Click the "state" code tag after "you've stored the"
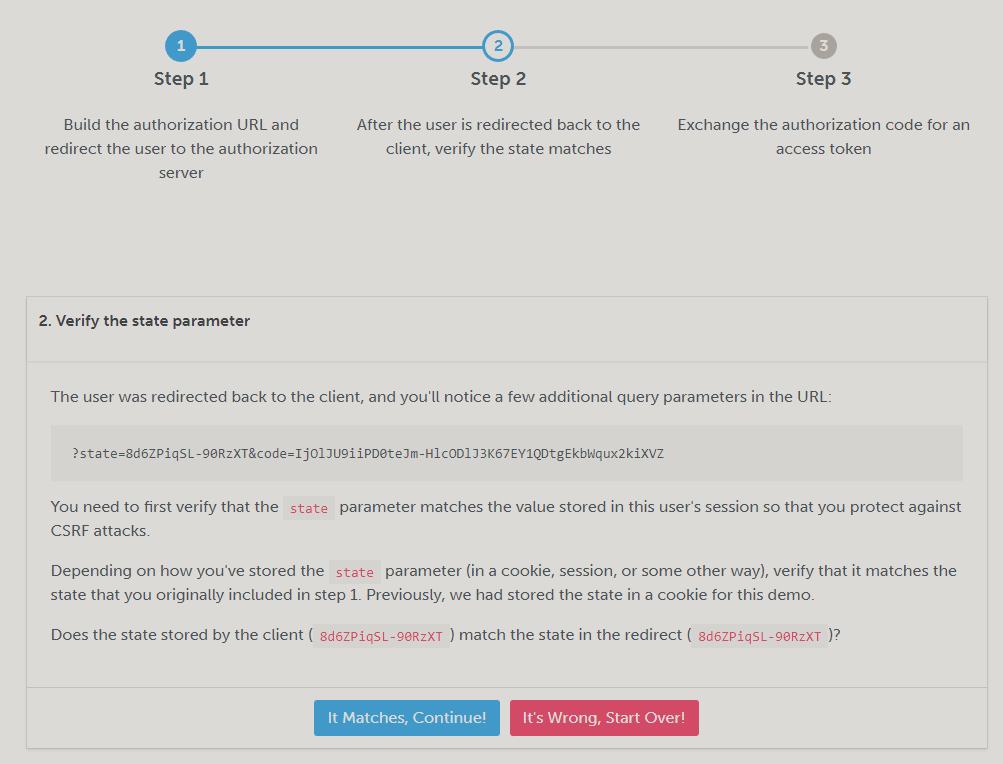The height and width of the screenshot is (764, 1003). (x=355, y=572)
